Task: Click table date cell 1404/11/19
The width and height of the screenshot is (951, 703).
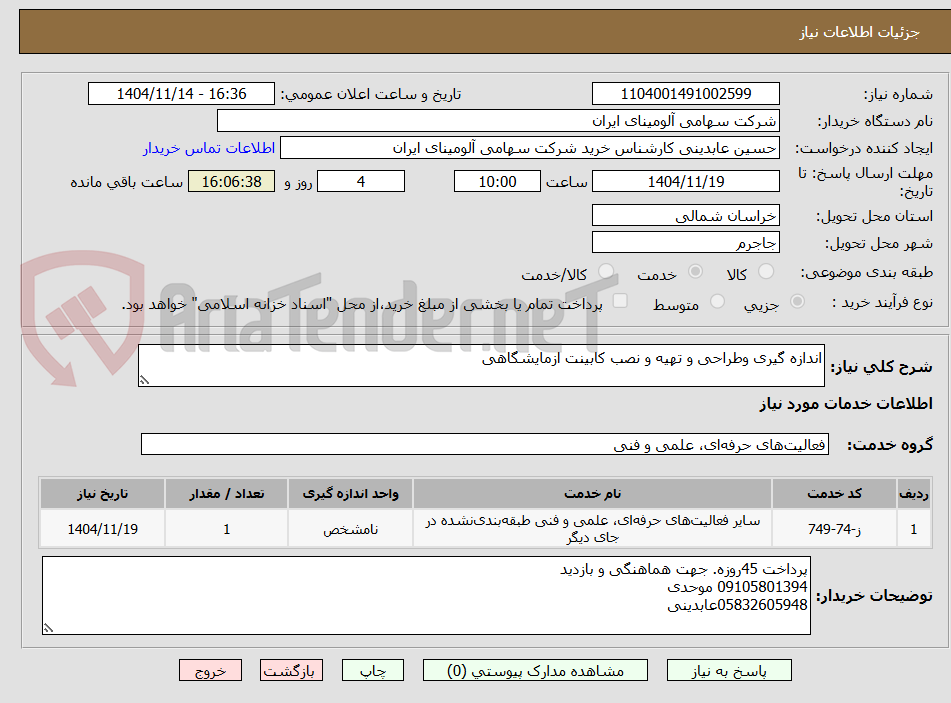Action: pos(102,529)
